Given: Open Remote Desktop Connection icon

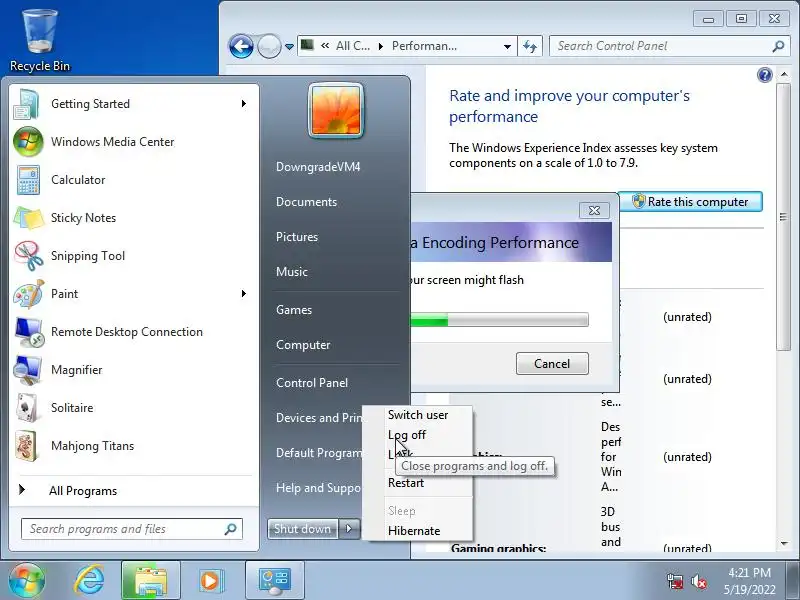Looking at the screenshot, I should 29,332.
